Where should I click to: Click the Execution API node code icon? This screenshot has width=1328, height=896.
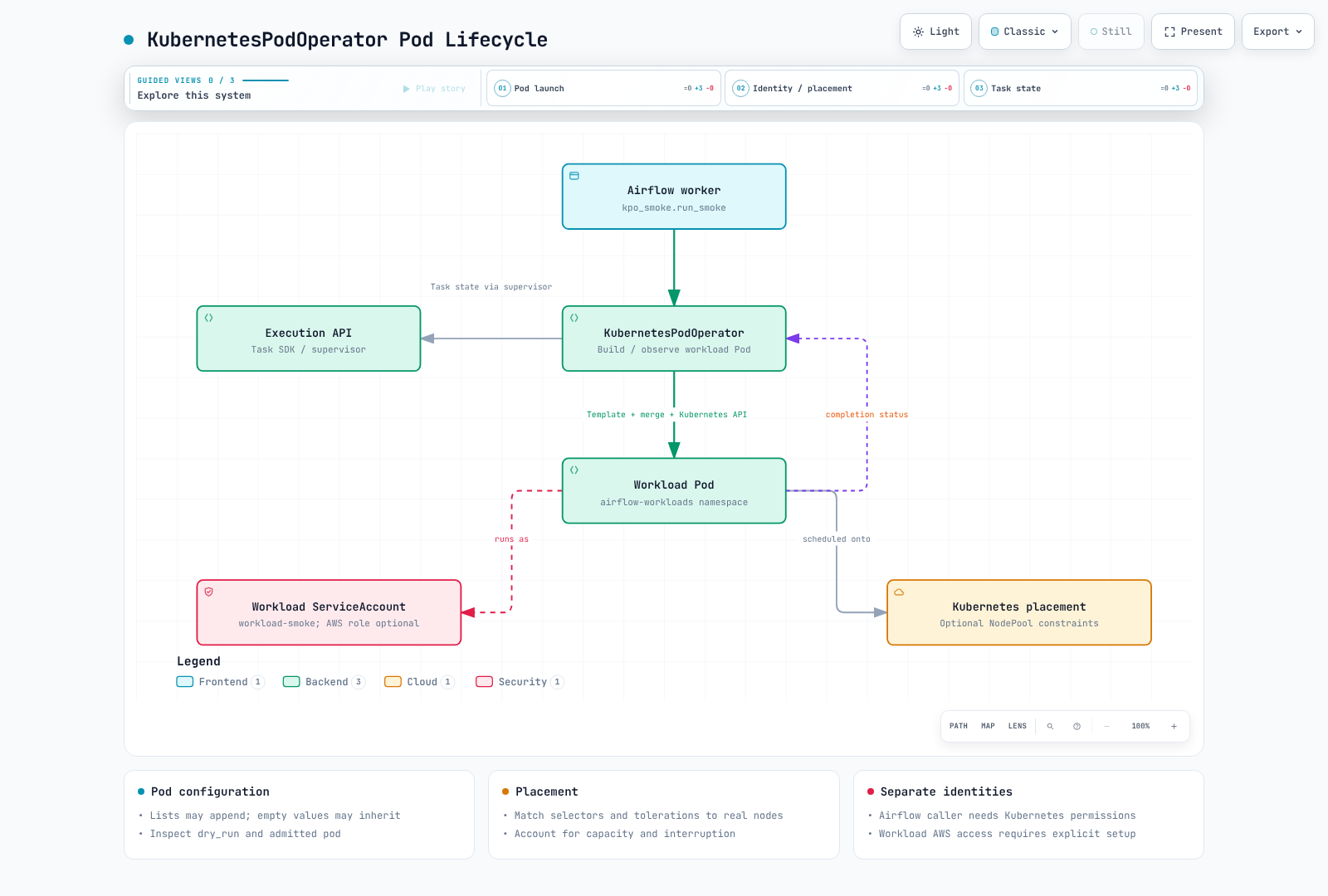pos(209,318)
